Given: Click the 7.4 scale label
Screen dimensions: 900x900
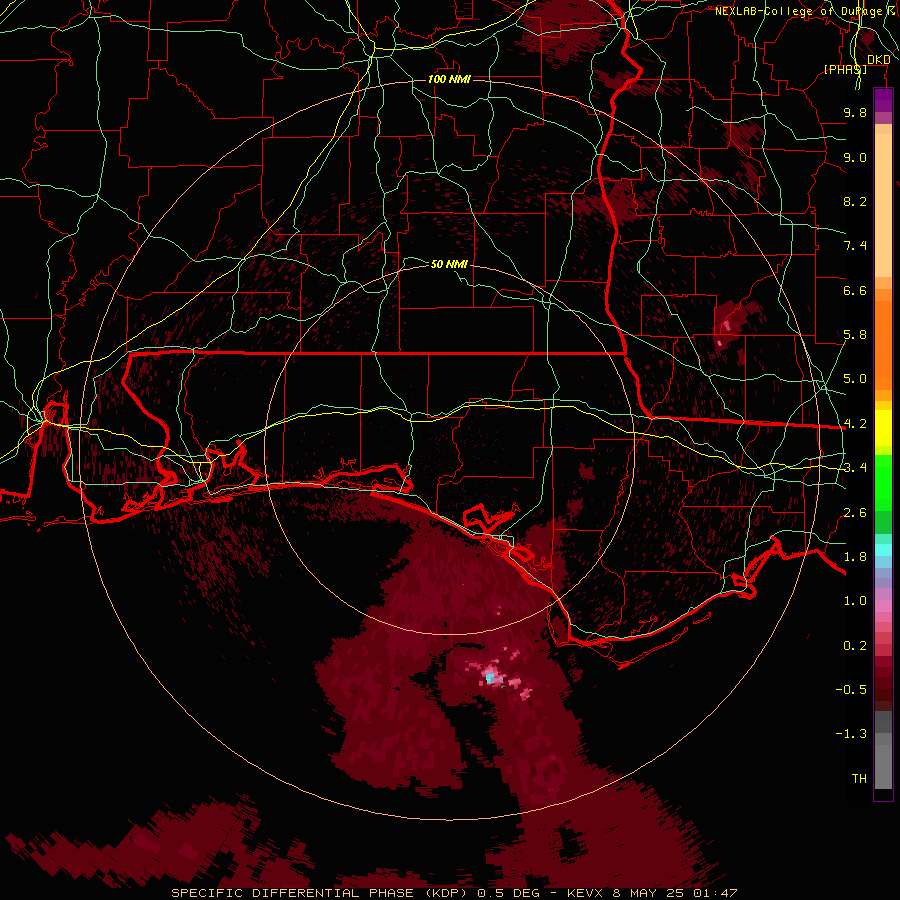Looking at the screenshot, I should (x=855, y=246).
